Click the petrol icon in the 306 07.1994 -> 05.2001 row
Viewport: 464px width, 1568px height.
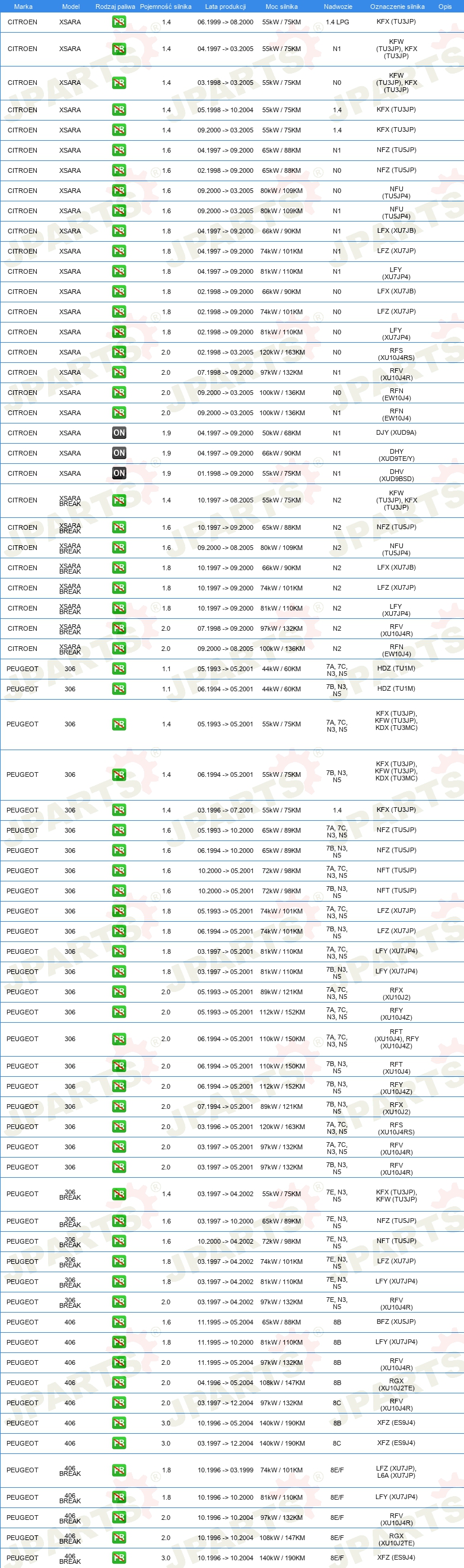[119, 1107]
